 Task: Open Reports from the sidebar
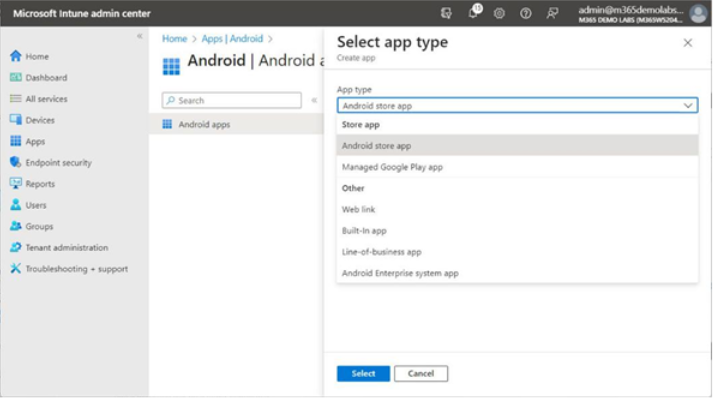(x=32, y=184)
